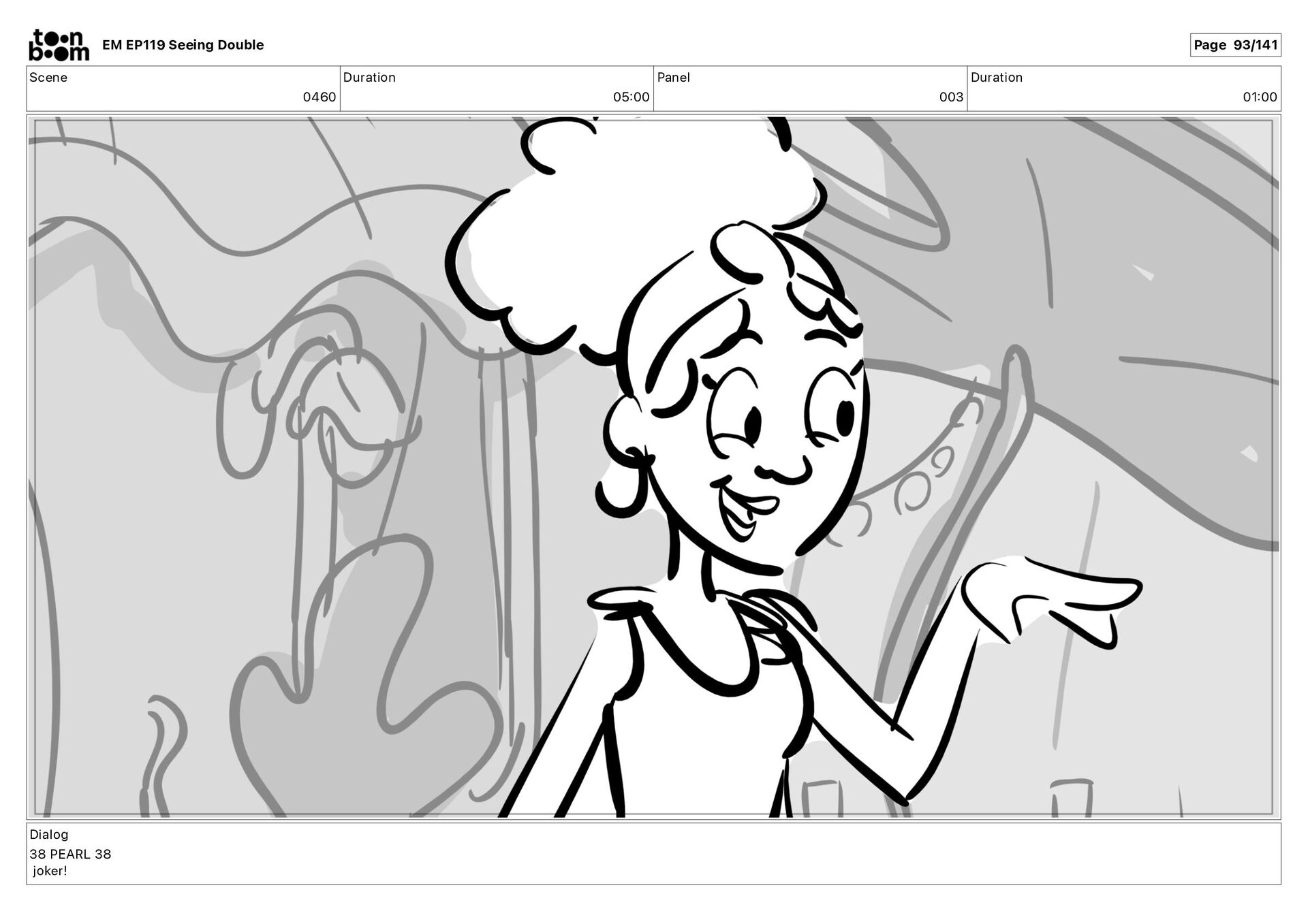Click the 'joker!' dialog text

coord(50,871)
